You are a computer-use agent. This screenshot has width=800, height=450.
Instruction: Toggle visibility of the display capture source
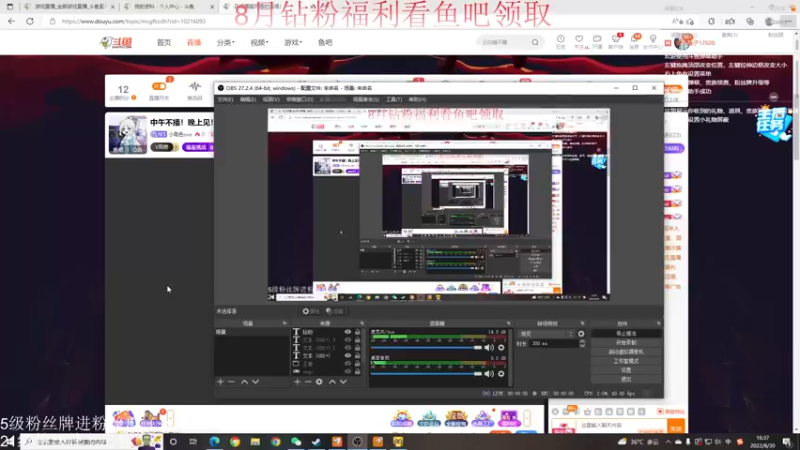pos(347,364)
